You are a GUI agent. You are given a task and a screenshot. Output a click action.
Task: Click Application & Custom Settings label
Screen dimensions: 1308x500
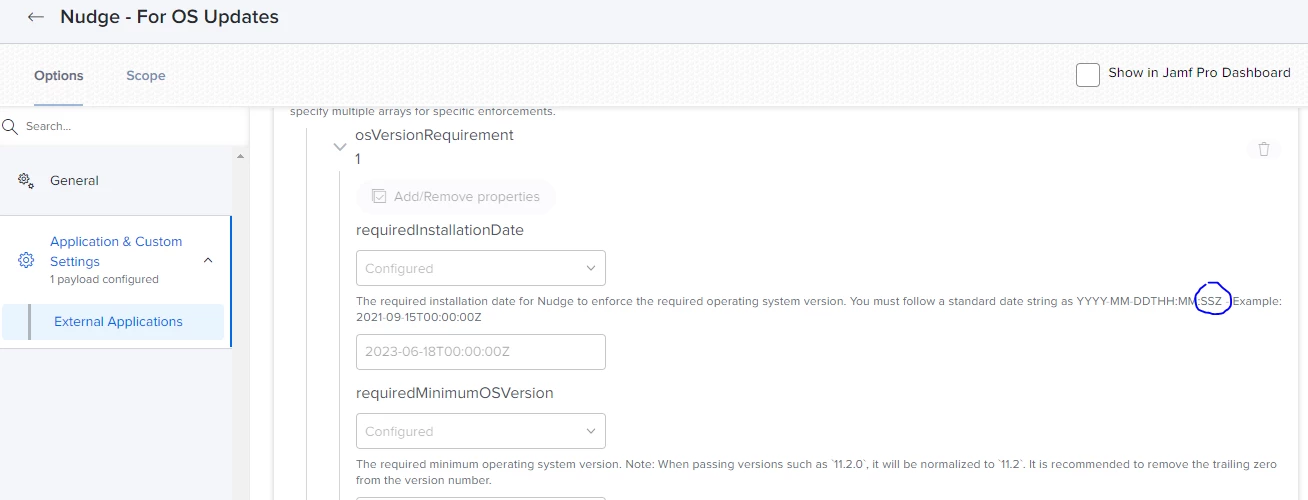coord(116,251)
